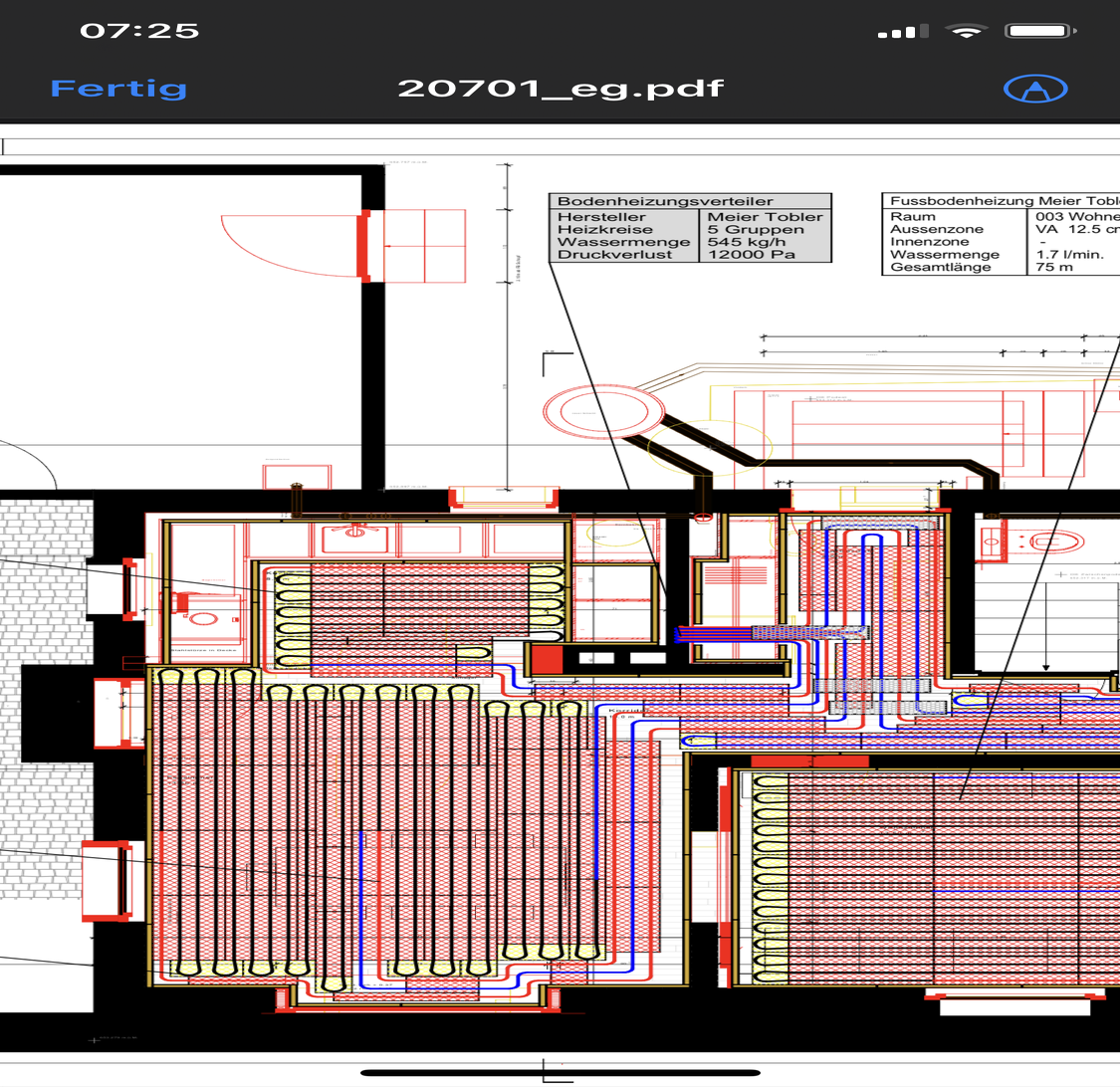Tap the Wassermenge label in distributor table
This screenshot has height=1087, width=1120.
(x=623, y=242)
